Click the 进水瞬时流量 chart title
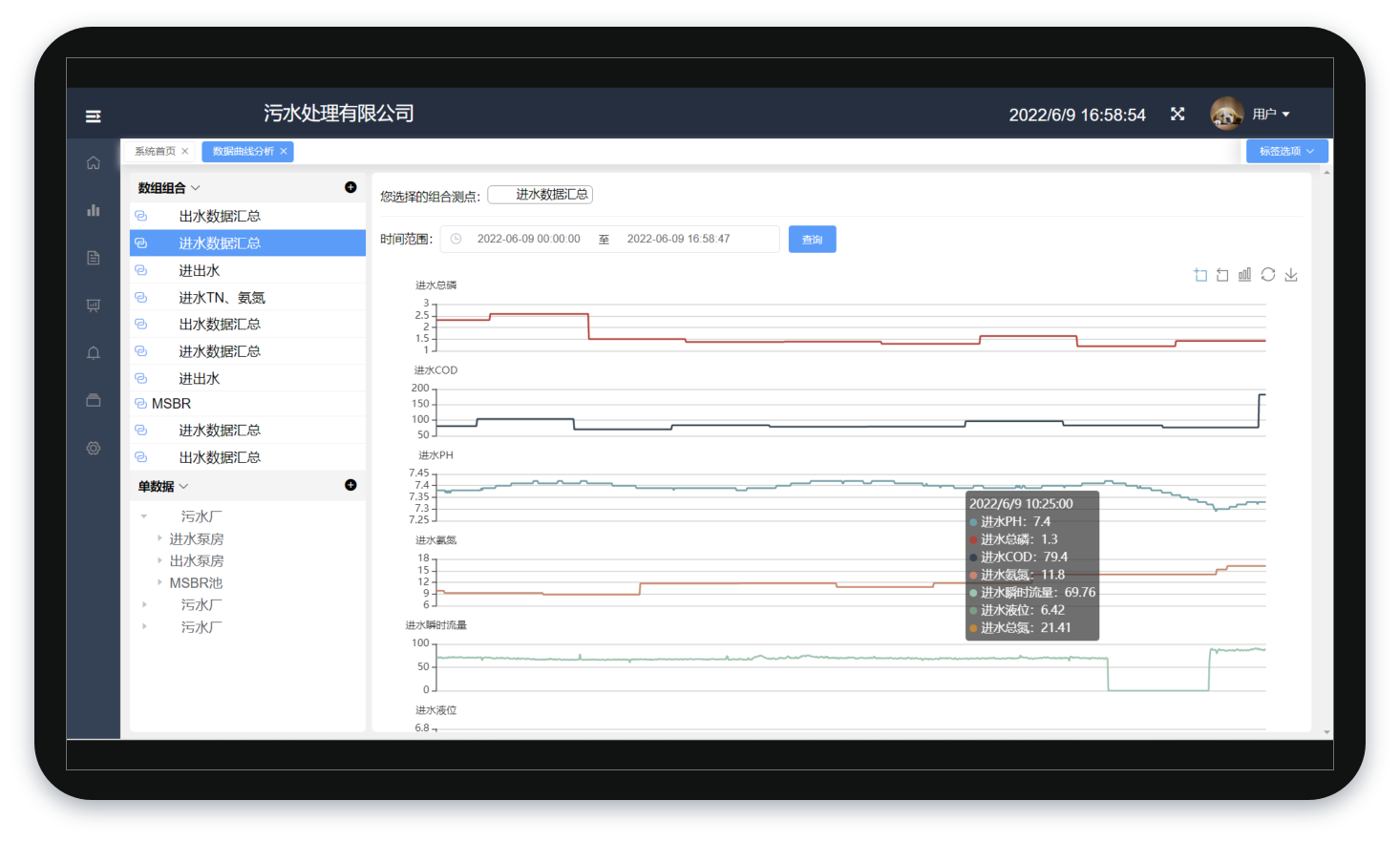This screenshot has width=1400, height=842. pos(436,625)
